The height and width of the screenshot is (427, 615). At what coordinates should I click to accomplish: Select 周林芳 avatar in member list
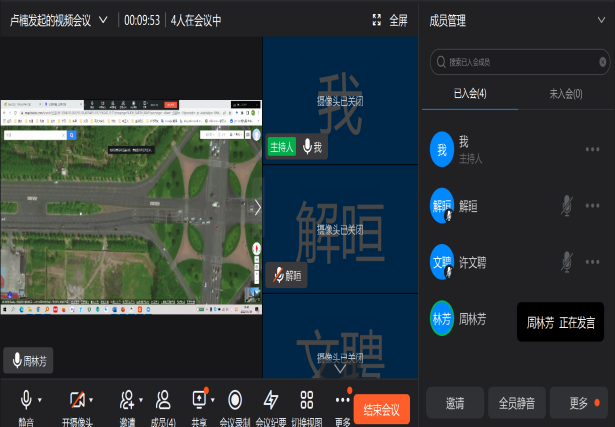pyautogui.click(x=442, y=318)
